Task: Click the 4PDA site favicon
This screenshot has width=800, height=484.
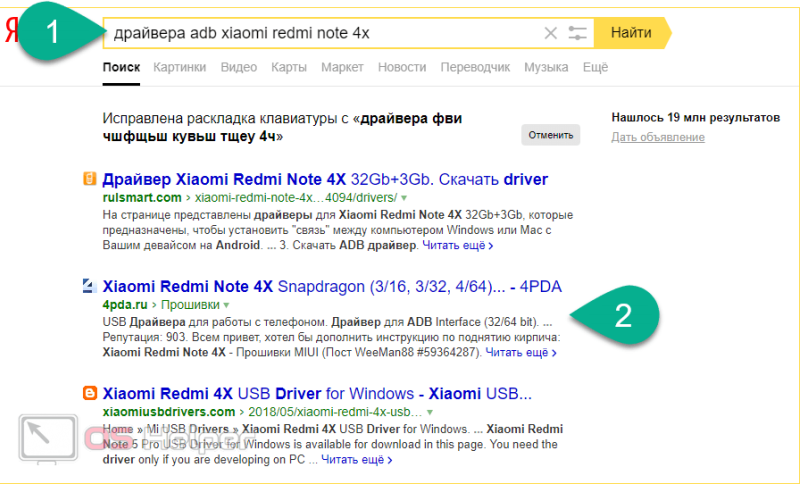Action: coord(89,286)
